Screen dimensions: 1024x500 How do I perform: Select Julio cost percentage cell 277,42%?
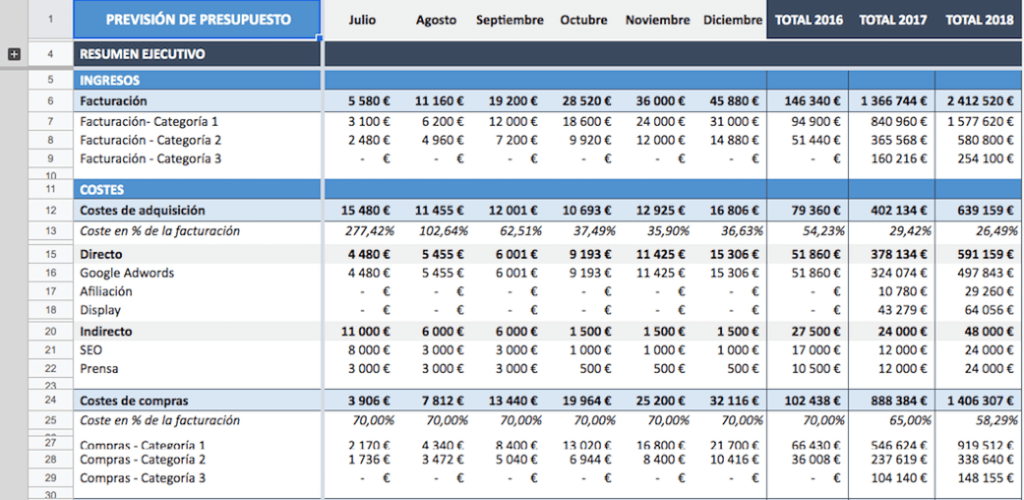pyautogui.click(x=369, y=231)
